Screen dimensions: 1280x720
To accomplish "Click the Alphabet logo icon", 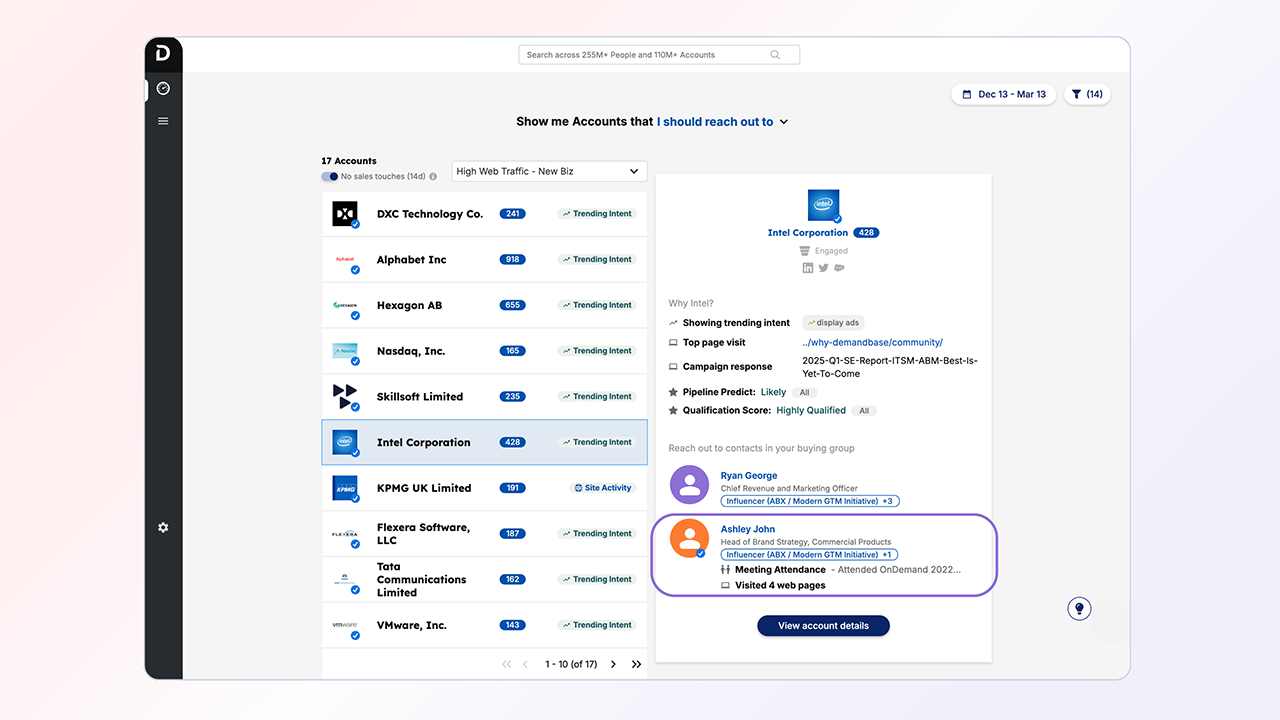I will tap(345, 259).
